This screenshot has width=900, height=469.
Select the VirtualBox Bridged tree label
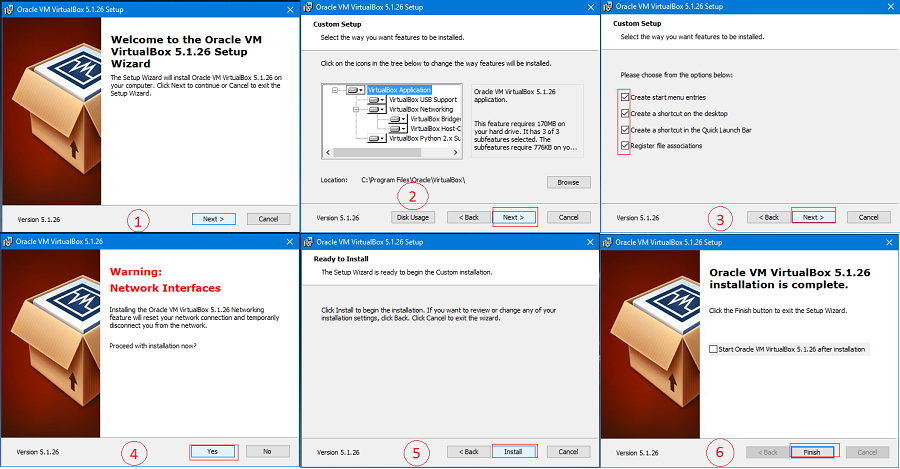coord(435,119)
